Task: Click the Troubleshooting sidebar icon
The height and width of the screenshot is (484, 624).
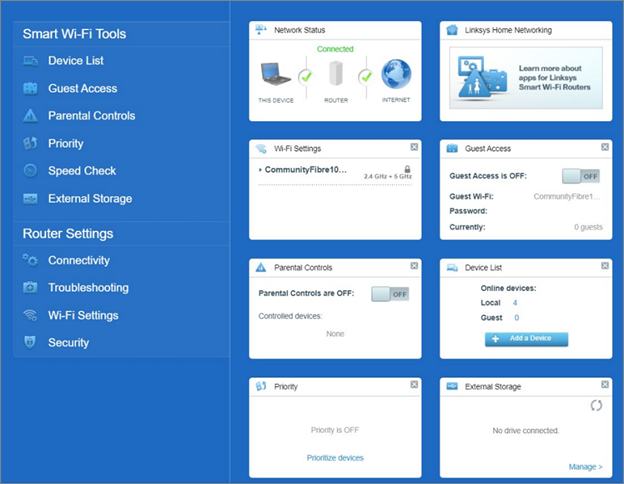Action: (x=30, y=287)
